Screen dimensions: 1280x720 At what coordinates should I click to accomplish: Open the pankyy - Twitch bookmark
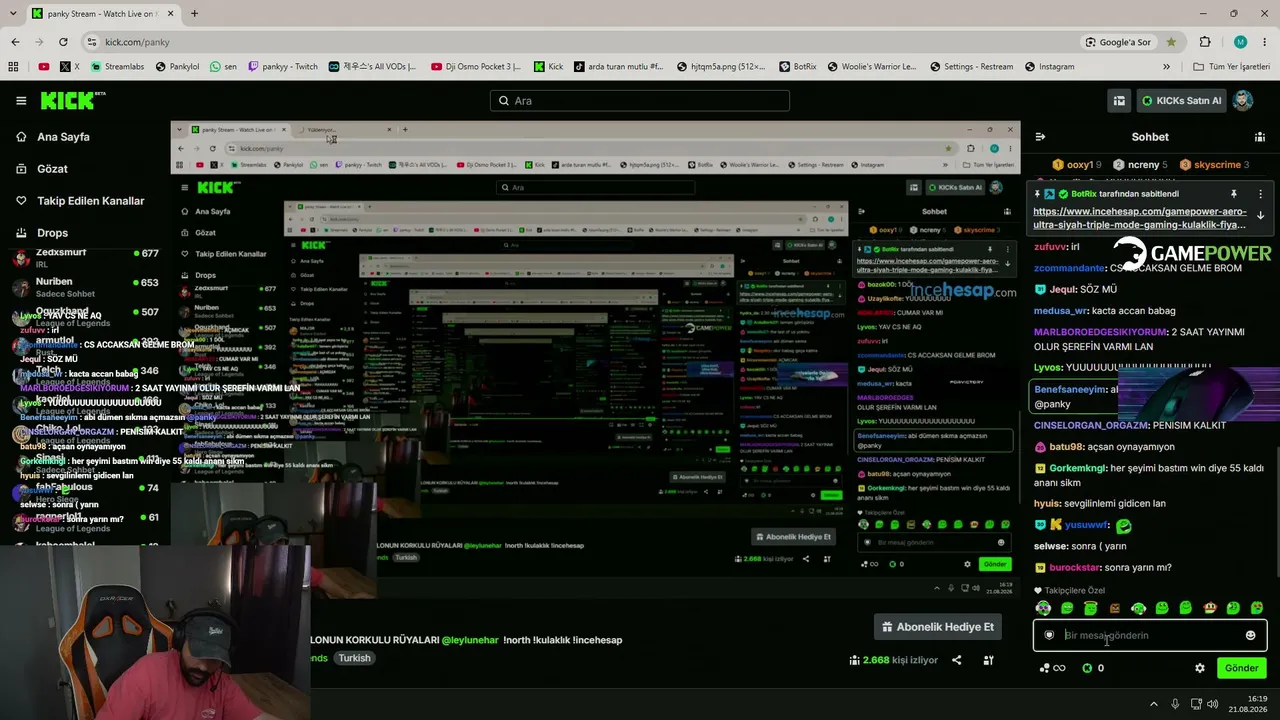click(282, 67)
